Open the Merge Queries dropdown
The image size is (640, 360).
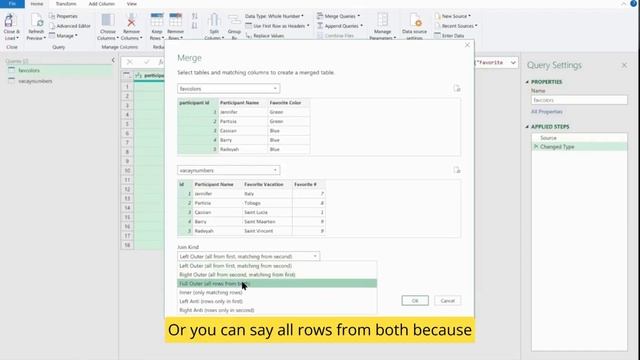(x=339, y=16)
